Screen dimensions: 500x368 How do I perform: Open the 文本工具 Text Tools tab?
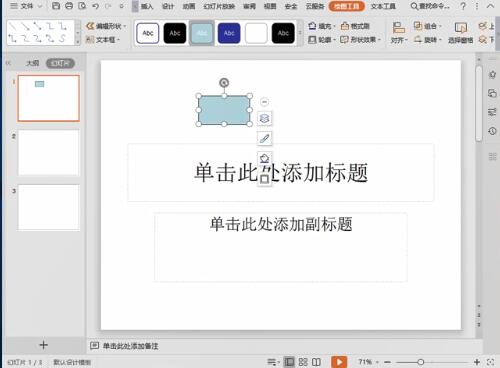coord(383,6)
